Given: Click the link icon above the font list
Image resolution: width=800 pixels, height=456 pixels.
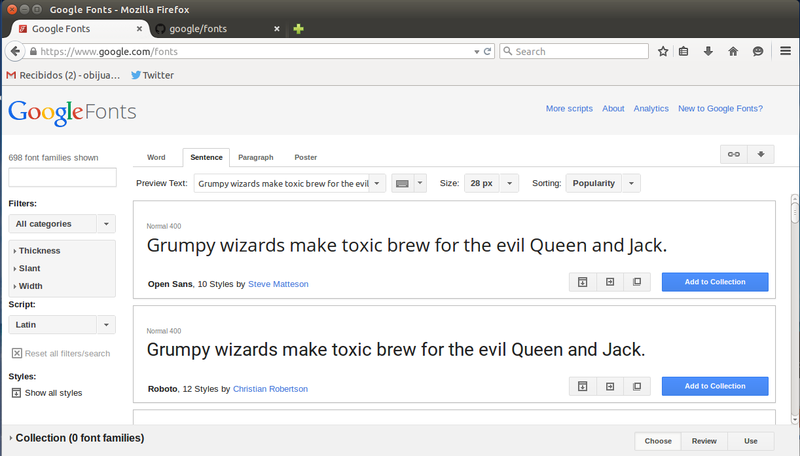Looking at the screenshot, I should 734,154.
